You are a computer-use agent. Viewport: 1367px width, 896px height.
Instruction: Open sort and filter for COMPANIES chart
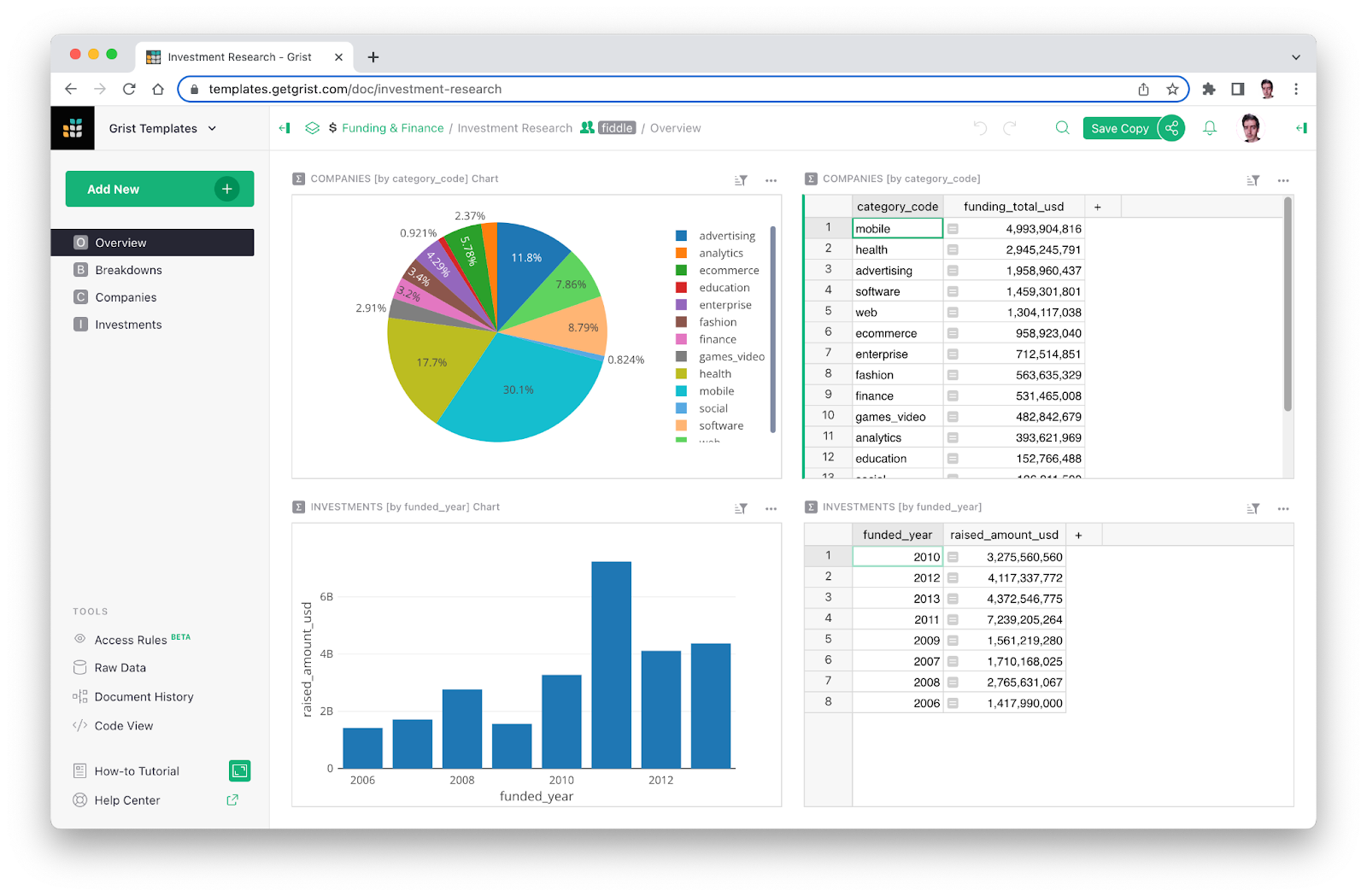[x=741, y=180]
